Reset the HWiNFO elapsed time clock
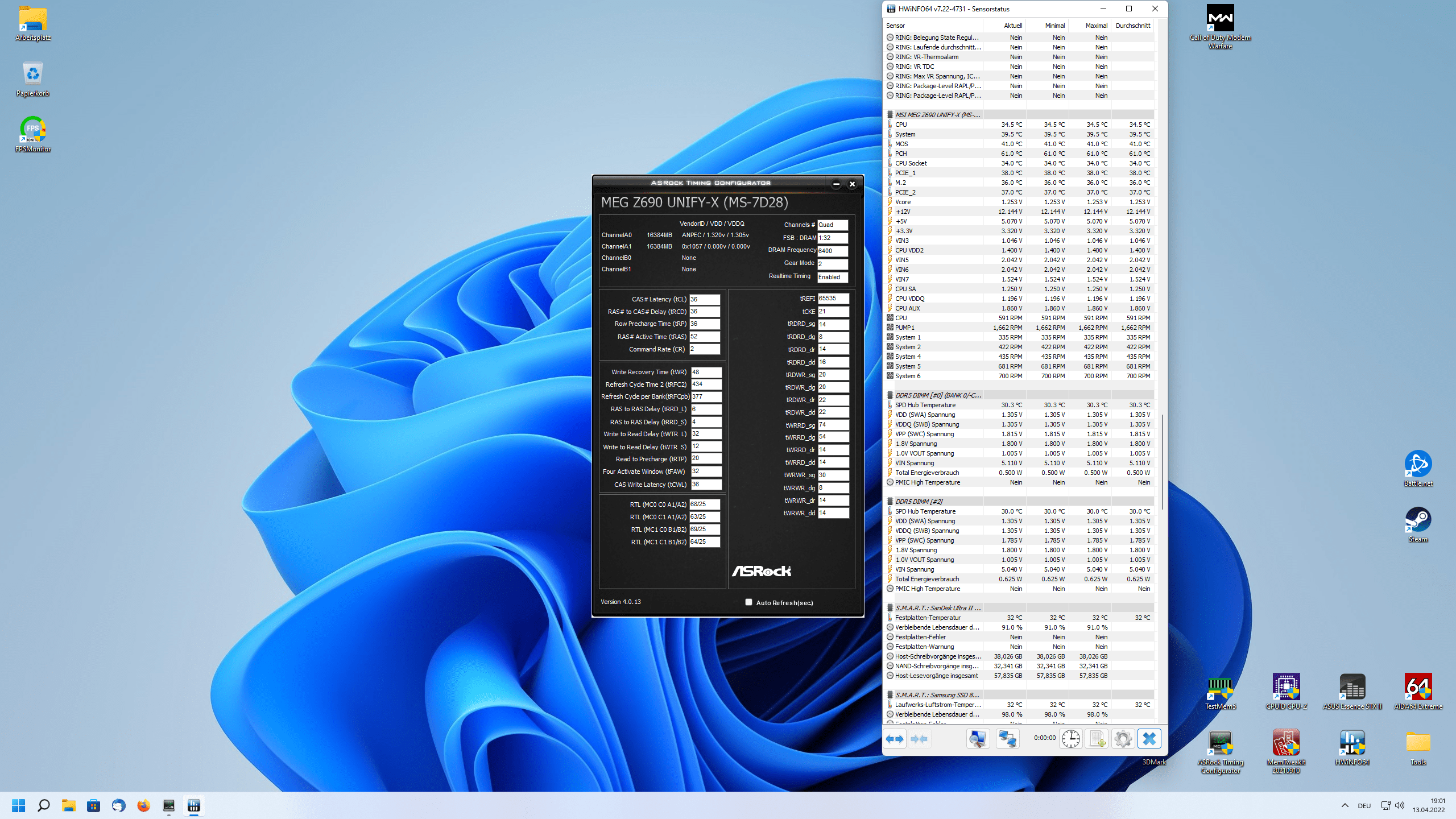This screenshot has height=819, width=1456. (1070, 739)
